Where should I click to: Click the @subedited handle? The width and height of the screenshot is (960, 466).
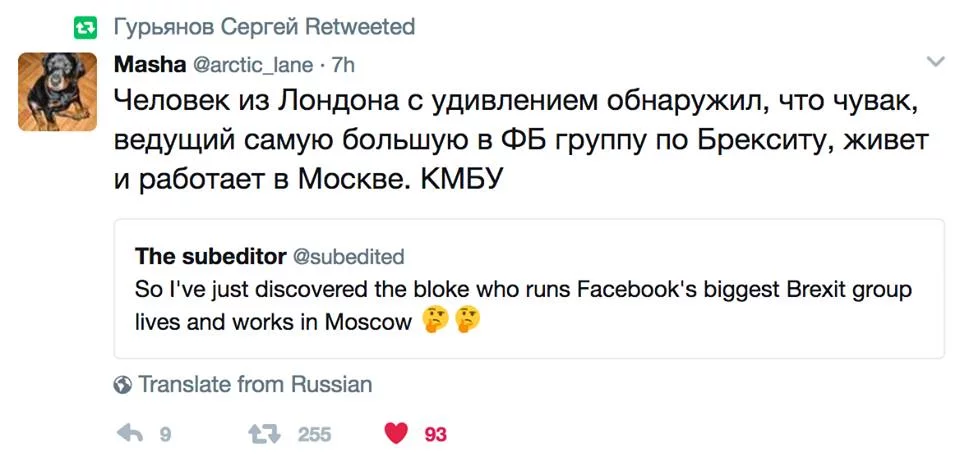(x=348, y=257)
